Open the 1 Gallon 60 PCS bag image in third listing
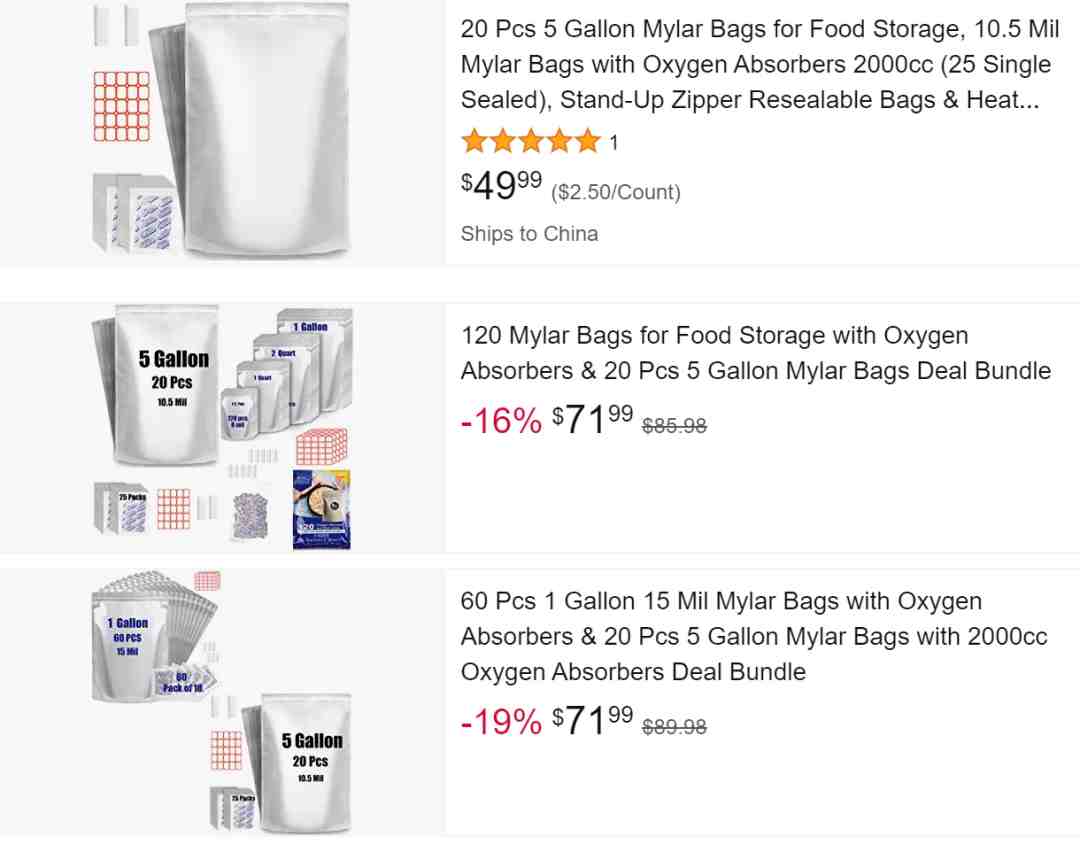The height and width of the screenshot is (852, 1080). pyautogui.click(x=128, y=646)
